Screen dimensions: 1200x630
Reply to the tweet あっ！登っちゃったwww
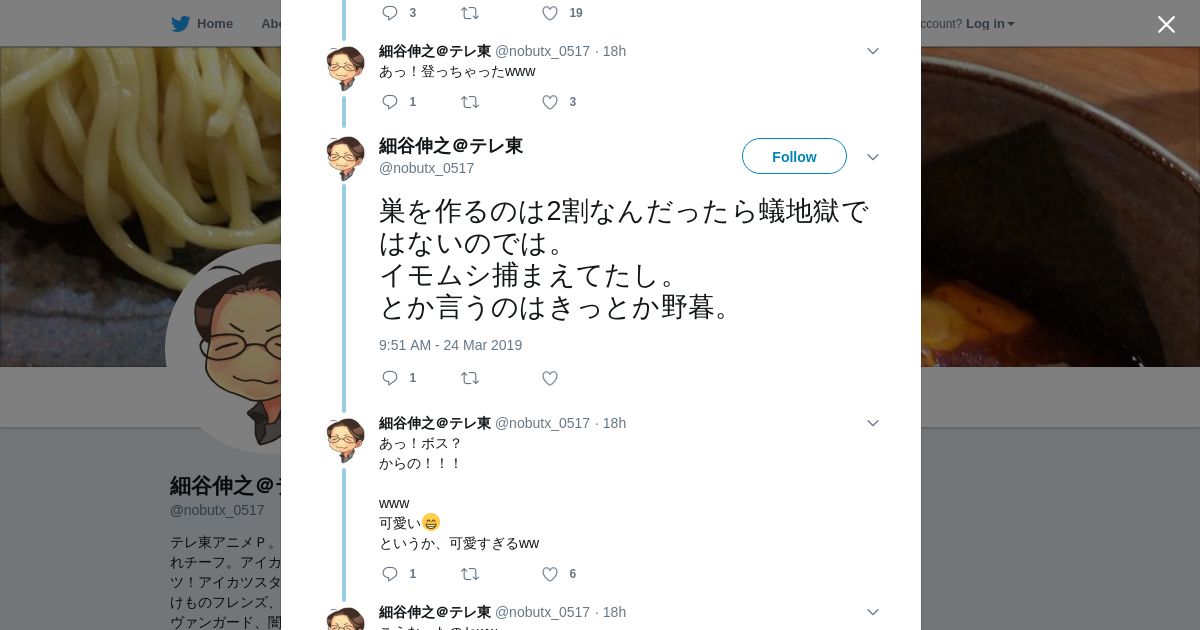[390, 102]
